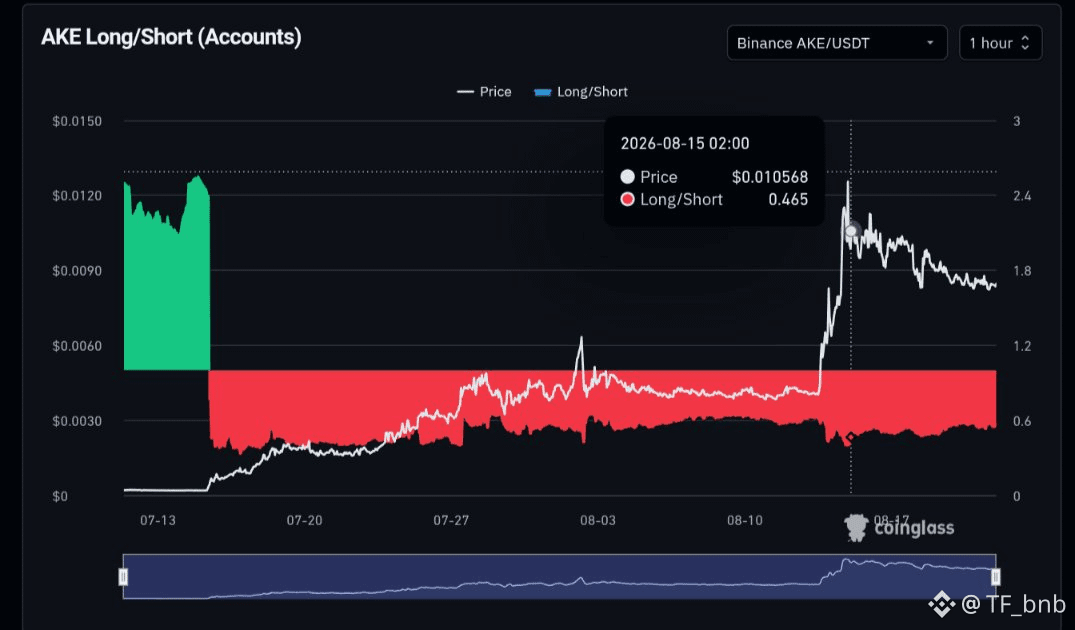Click the 2.4 ratio axis label
The height and width of the screenshot is (630, 1075).
pyautogui.click(x=1022, y=196)
